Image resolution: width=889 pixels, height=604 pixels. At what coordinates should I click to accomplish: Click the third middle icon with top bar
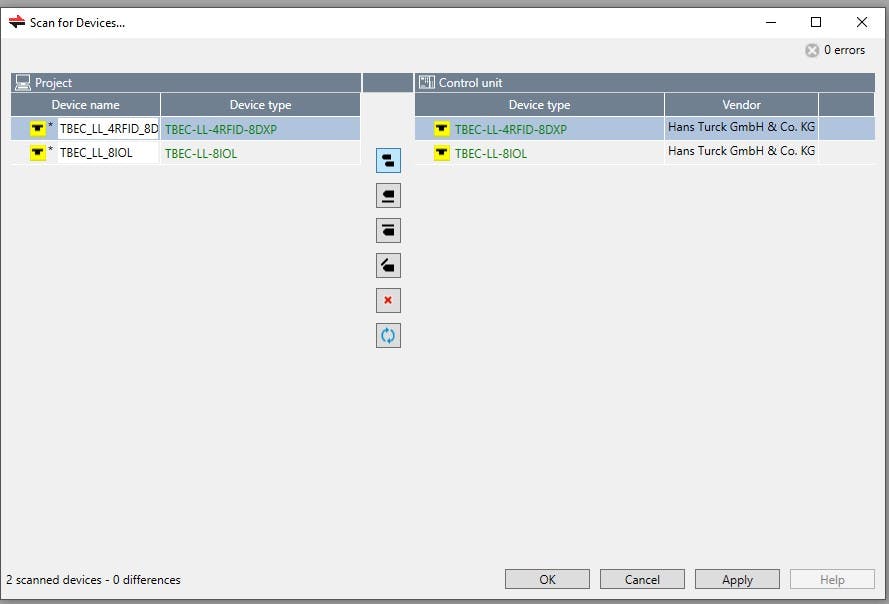tap(388, 230)
